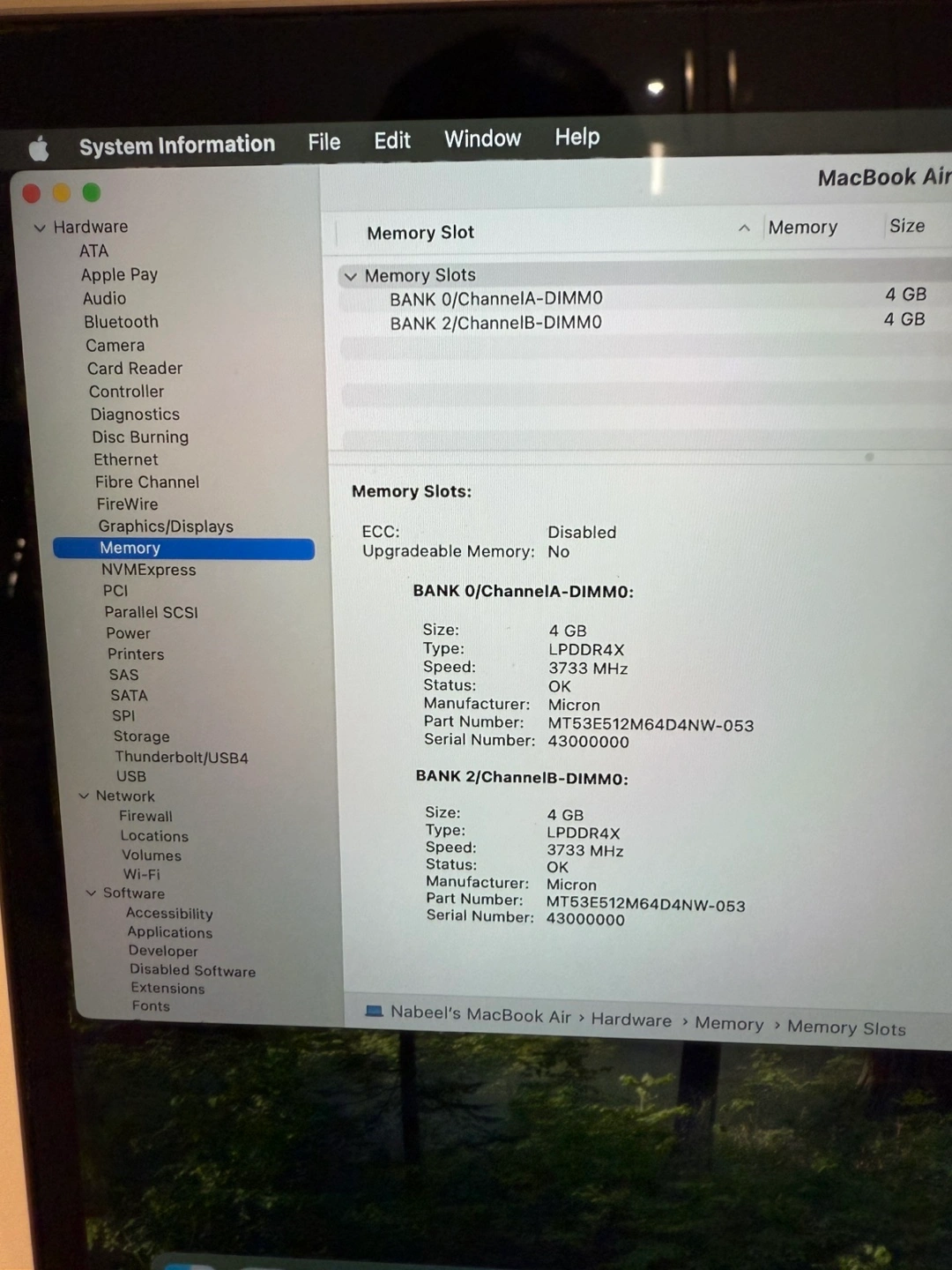952x1270 pixels.
Task: Open the Edit menu
Action: click(392, 140)
